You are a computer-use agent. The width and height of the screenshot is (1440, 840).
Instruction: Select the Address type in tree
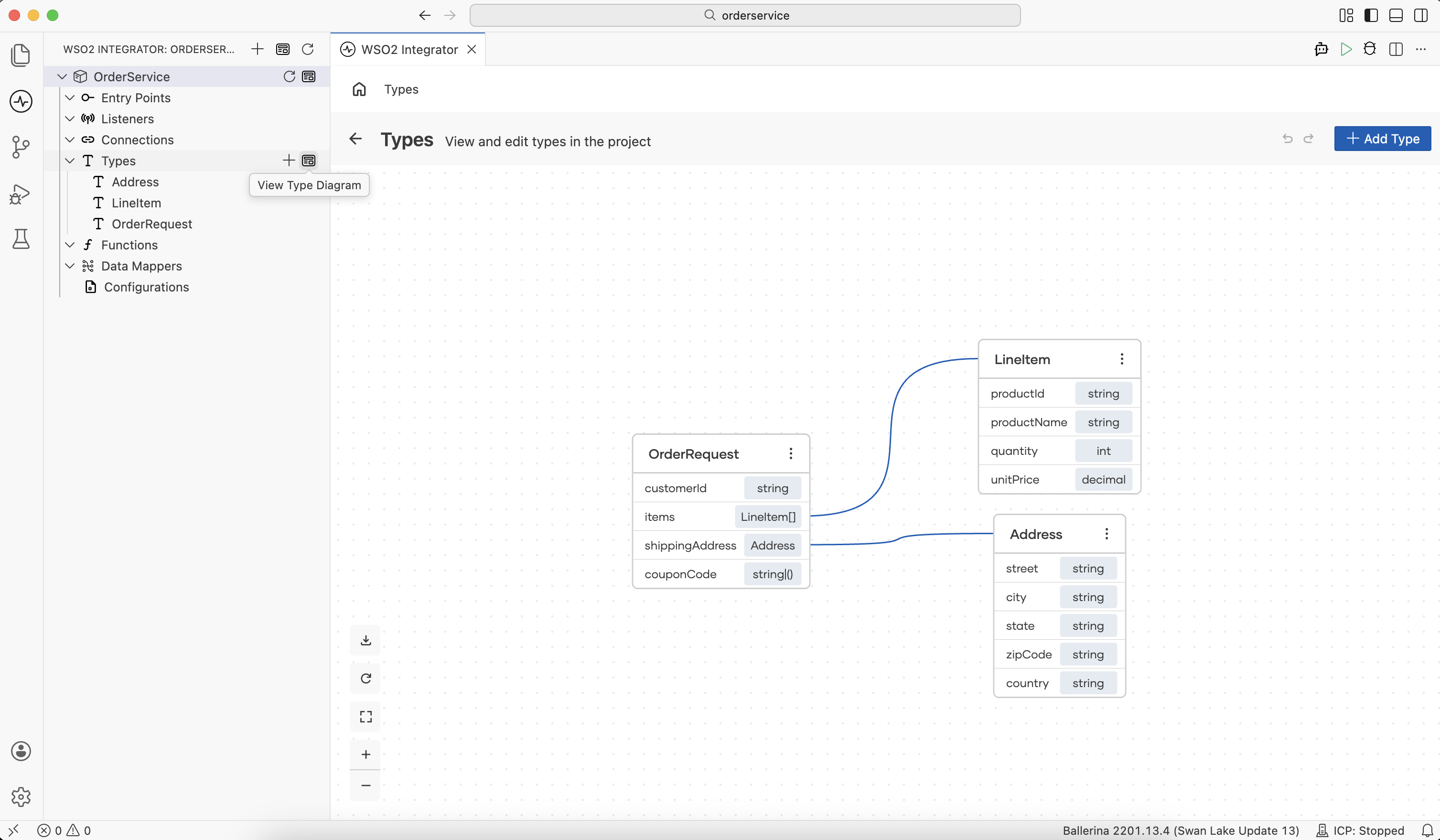135,182
